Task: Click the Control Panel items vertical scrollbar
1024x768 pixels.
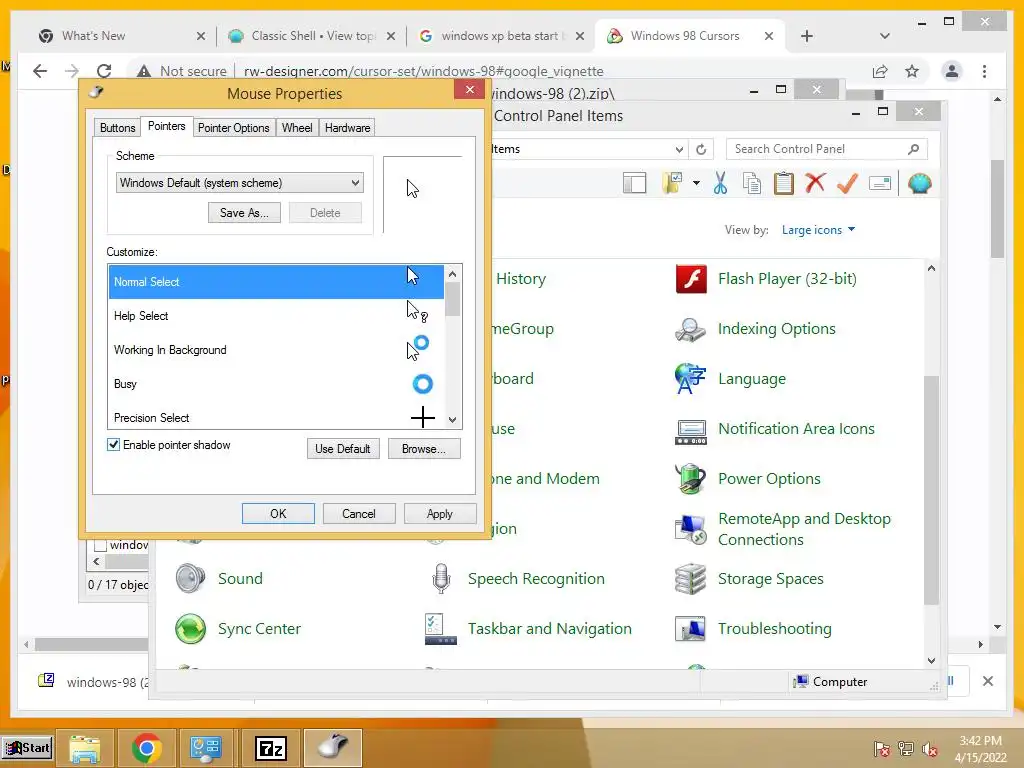Action: 931,490
